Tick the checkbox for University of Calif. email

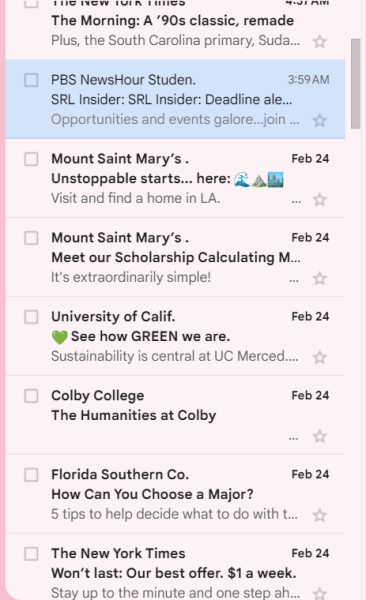(x=31, y=317)
